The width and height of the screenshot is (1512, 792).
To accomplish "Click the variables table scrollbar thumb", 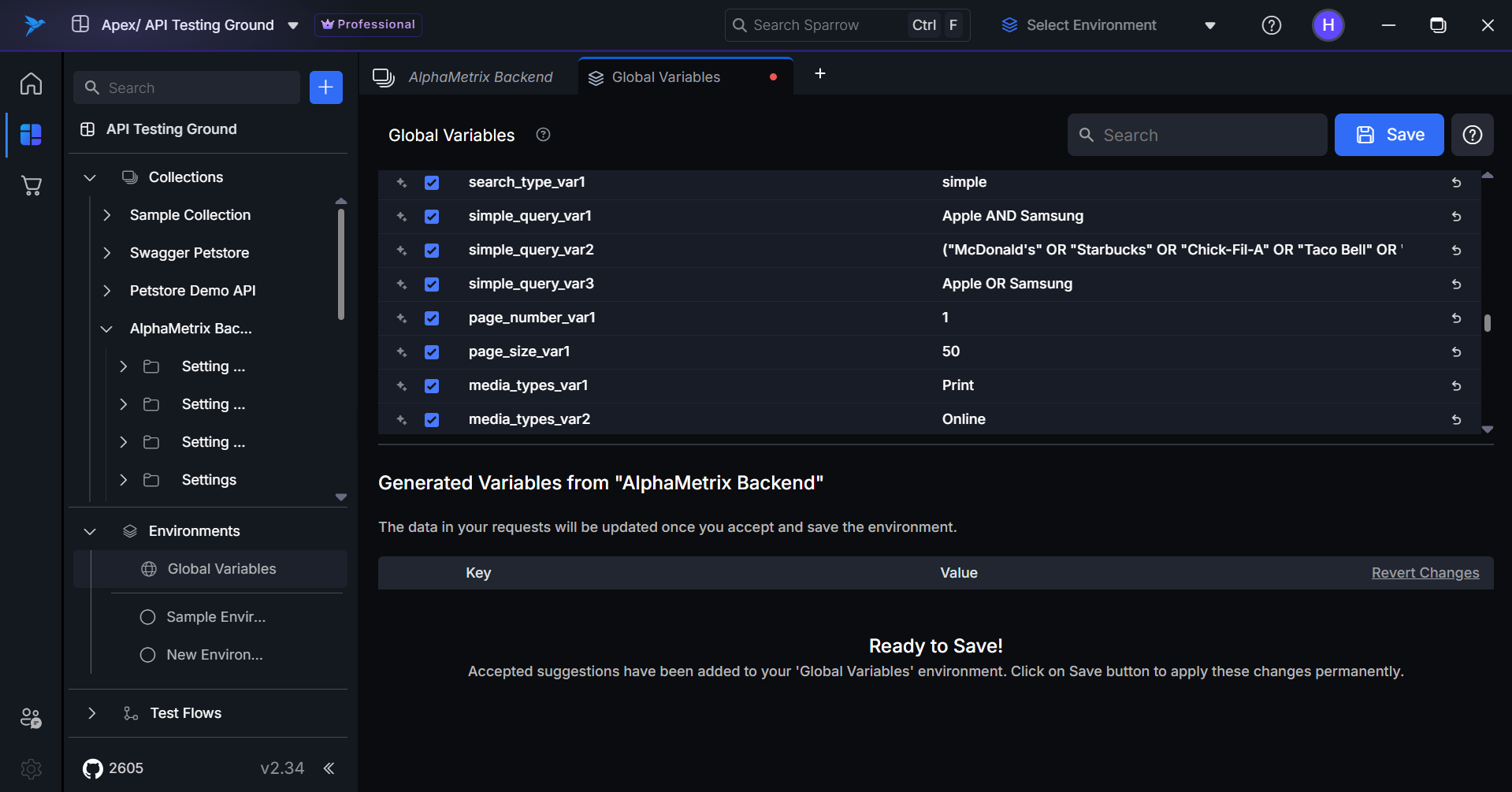I will (x=1487, y=323).
